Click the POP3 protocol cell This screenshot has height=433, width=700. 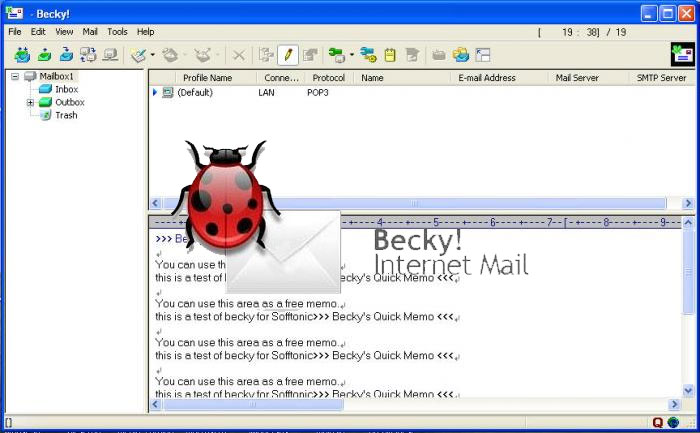click(x=317, y=92)
